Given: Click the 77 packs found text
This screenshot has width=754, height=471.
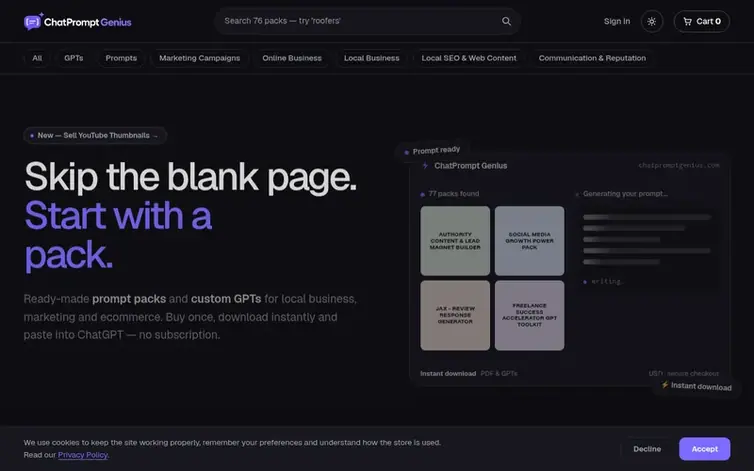Looking at the screenshot, I should click(453, 194).
